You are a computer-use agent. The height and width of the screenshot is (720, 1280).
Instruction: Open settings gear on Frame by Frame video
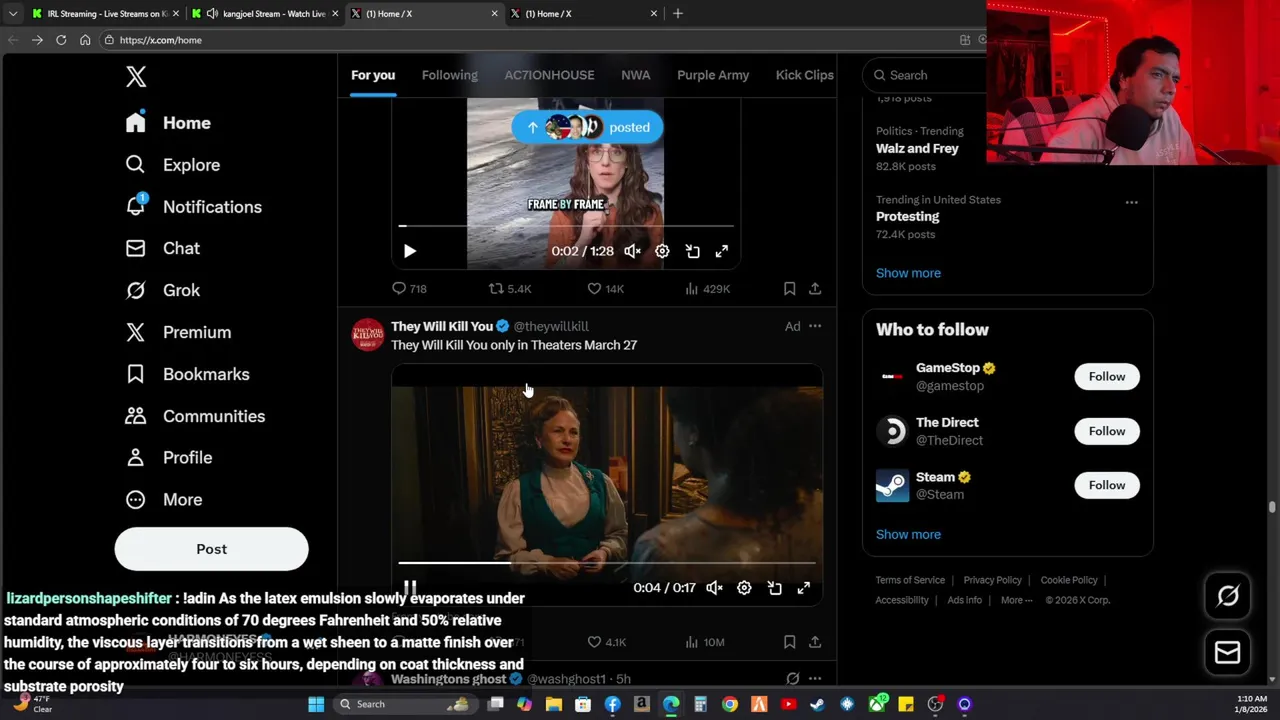[662, 251]
